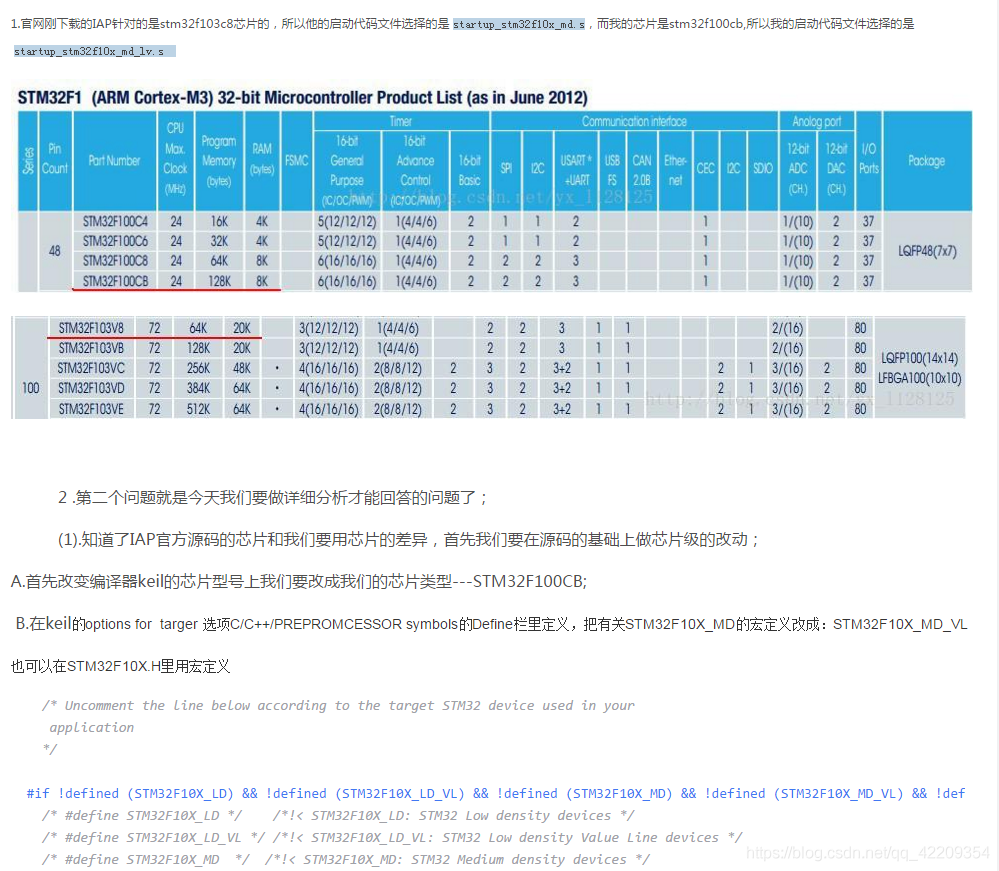Click the STM32F103VC part number cell
Screen dimensions: 999x871
[x=91, y=368]
